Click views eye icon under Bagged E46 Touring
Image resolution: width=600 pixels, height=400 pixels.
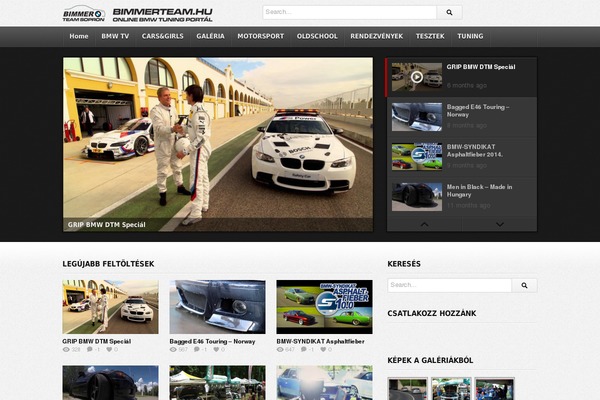click(173, 349)
